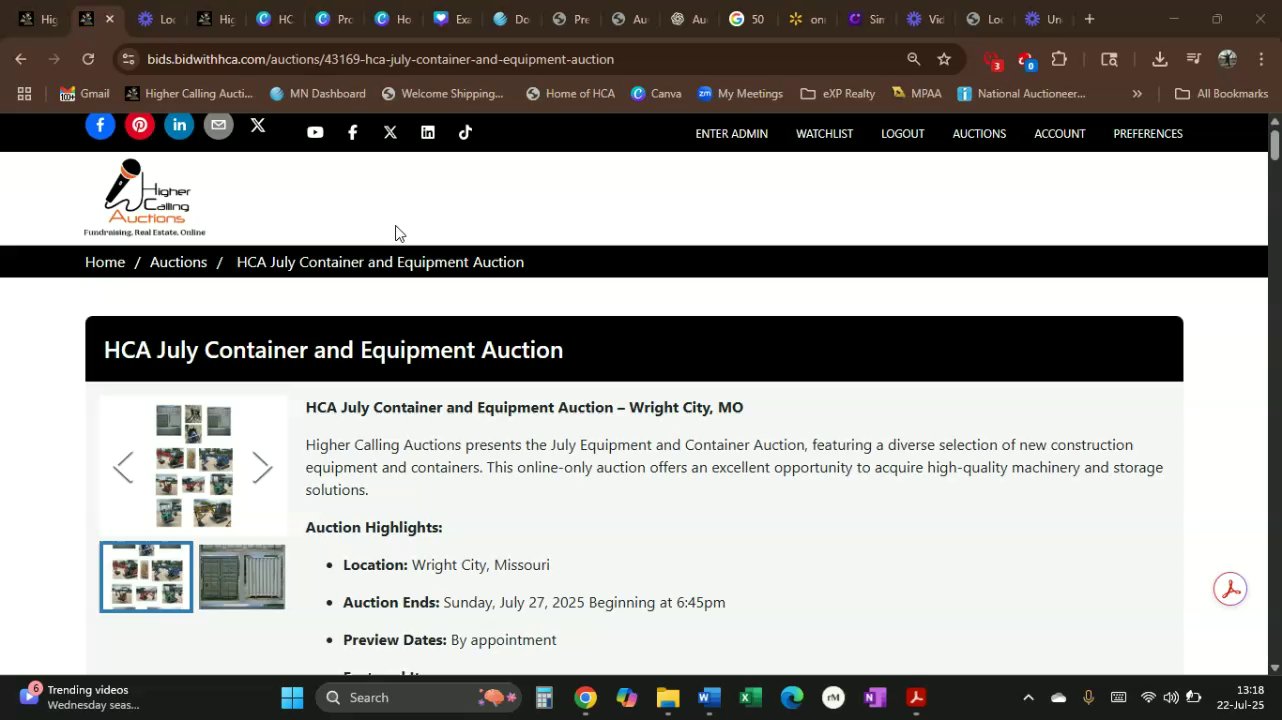Viewport: 1282px width, 720px height.
Task: View site information icon in address bar
Action: [x=128, y=59]
